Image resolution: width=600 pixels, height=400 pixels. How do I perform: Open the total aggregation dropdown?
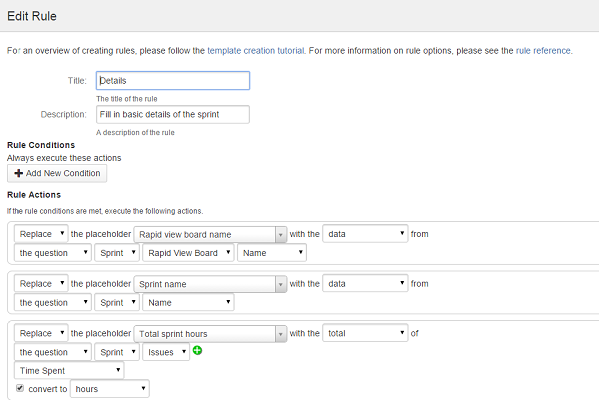(366, 333)
